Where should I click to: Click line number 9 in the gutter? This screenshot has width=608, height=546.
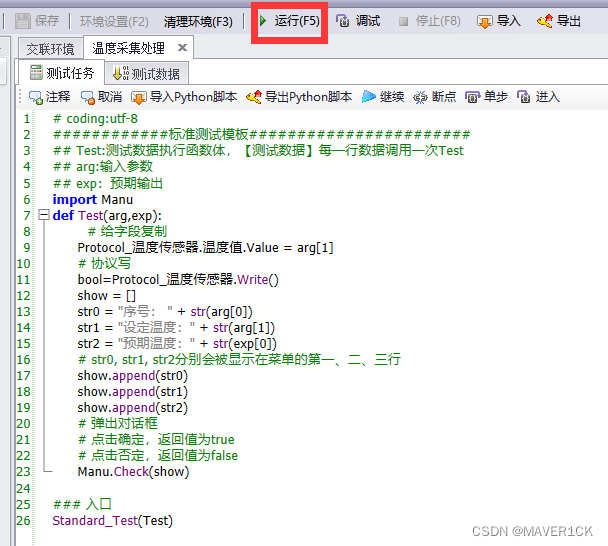[26, 247]
